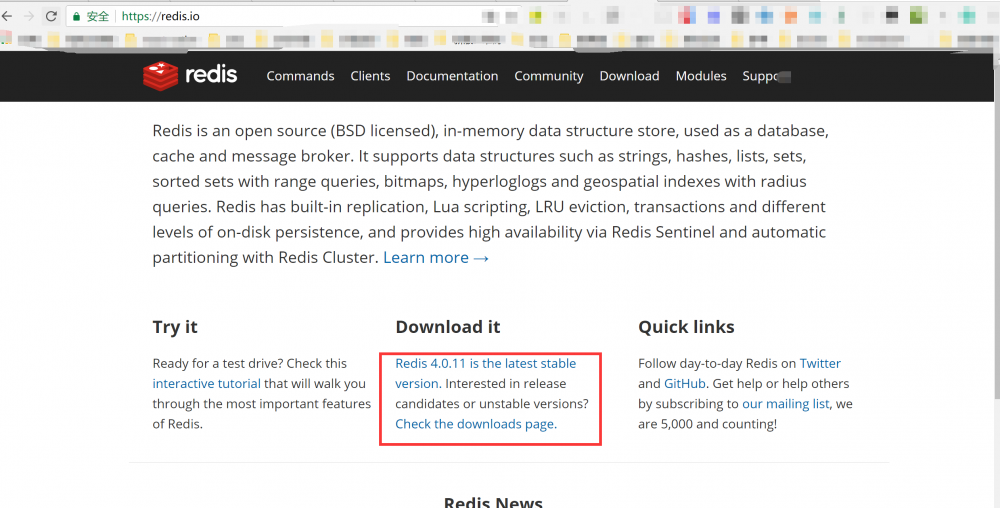Click the Quick links heading

(686, 327)
